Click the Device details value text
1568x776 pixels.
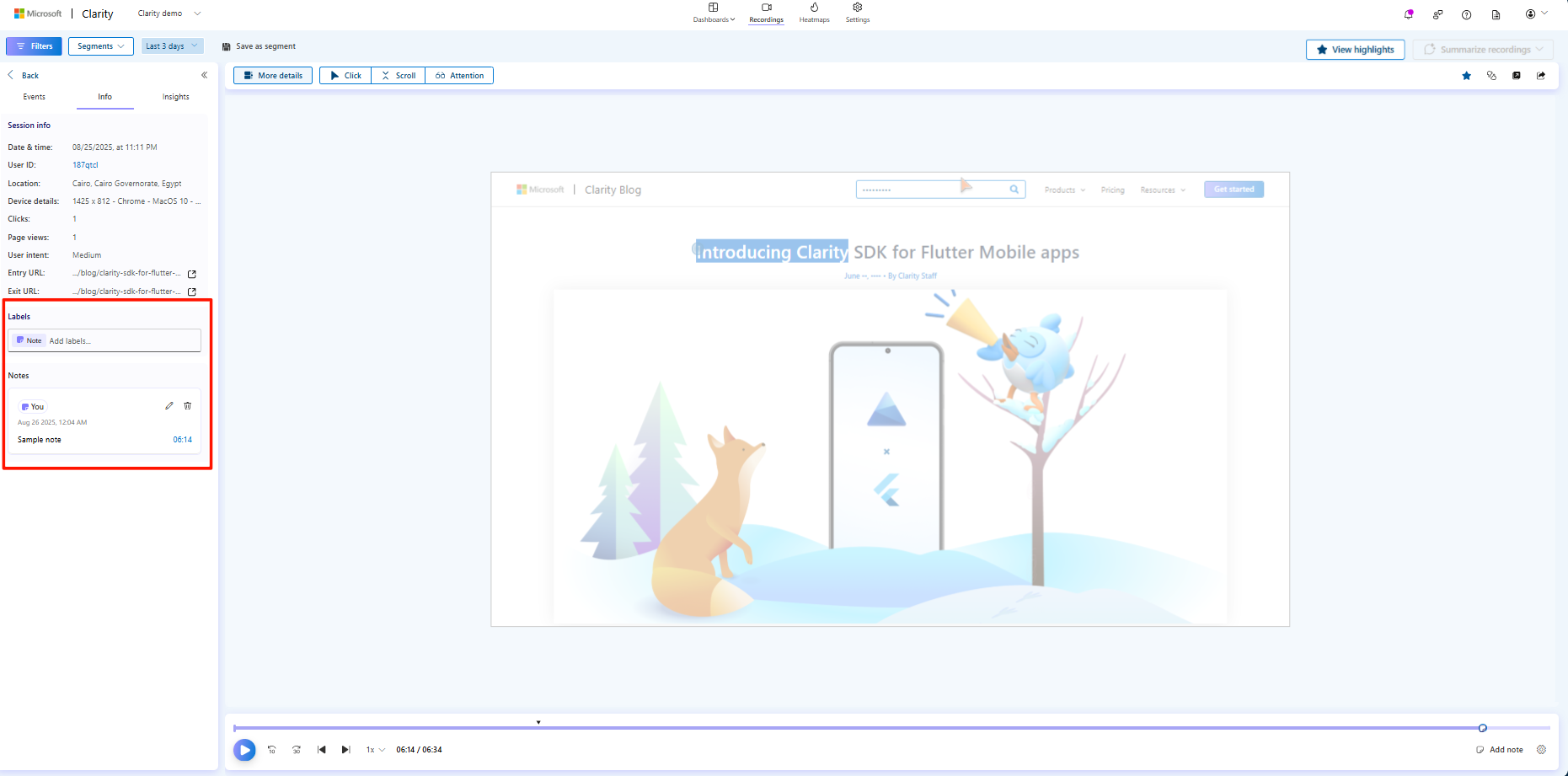point(136,201)
